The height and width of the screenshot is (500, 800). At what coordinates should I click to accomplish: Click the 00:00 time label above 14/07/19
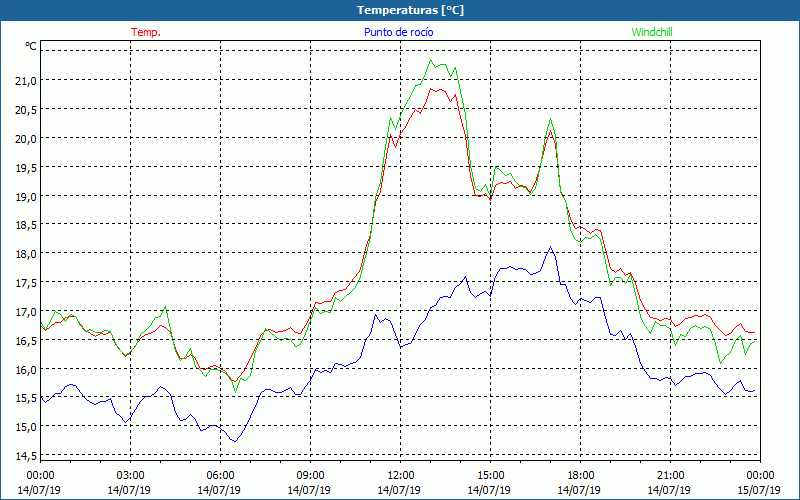40,476
